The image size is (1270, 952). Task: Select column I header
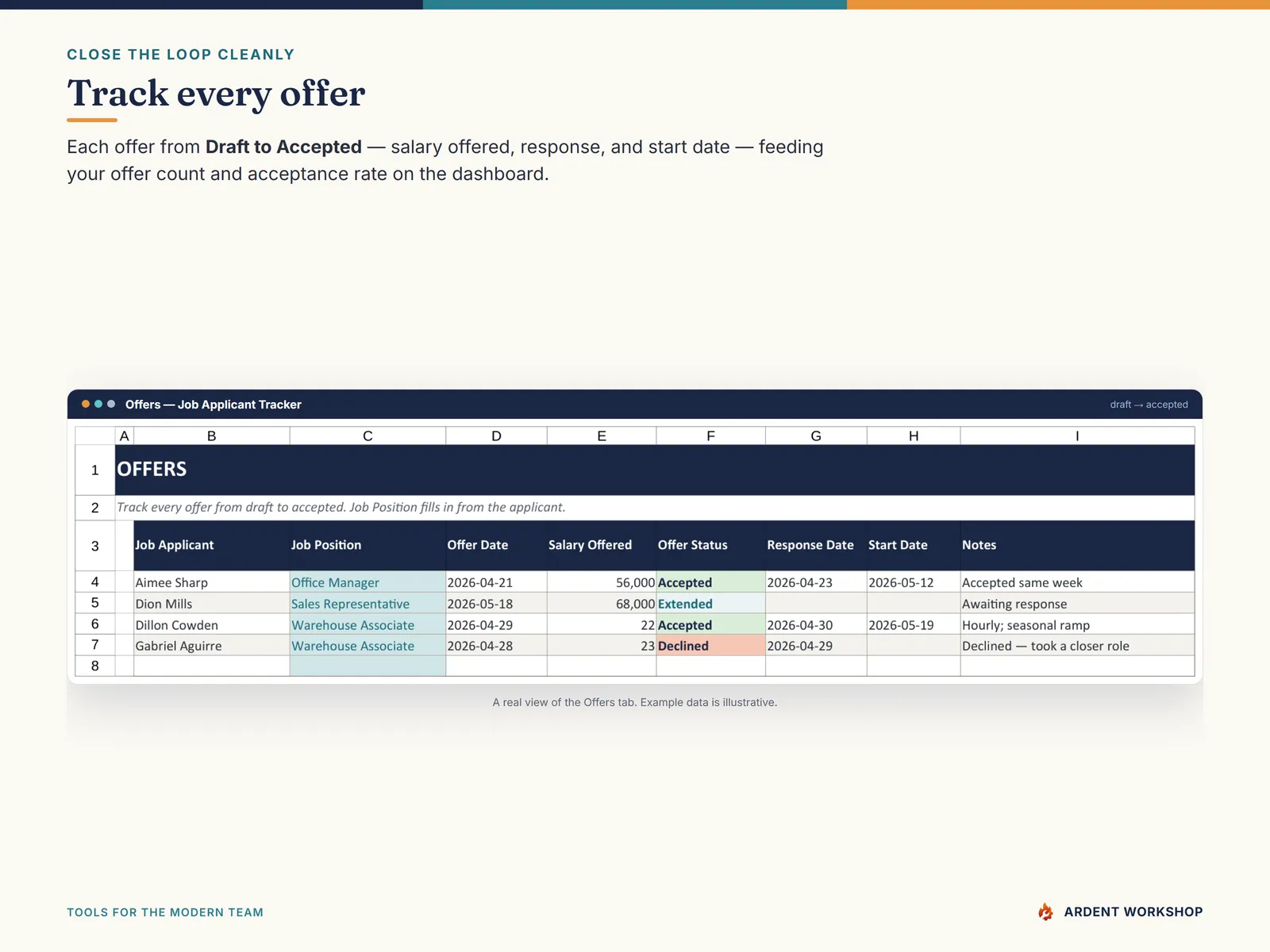pyautogui.click(x=1077, y=436)
